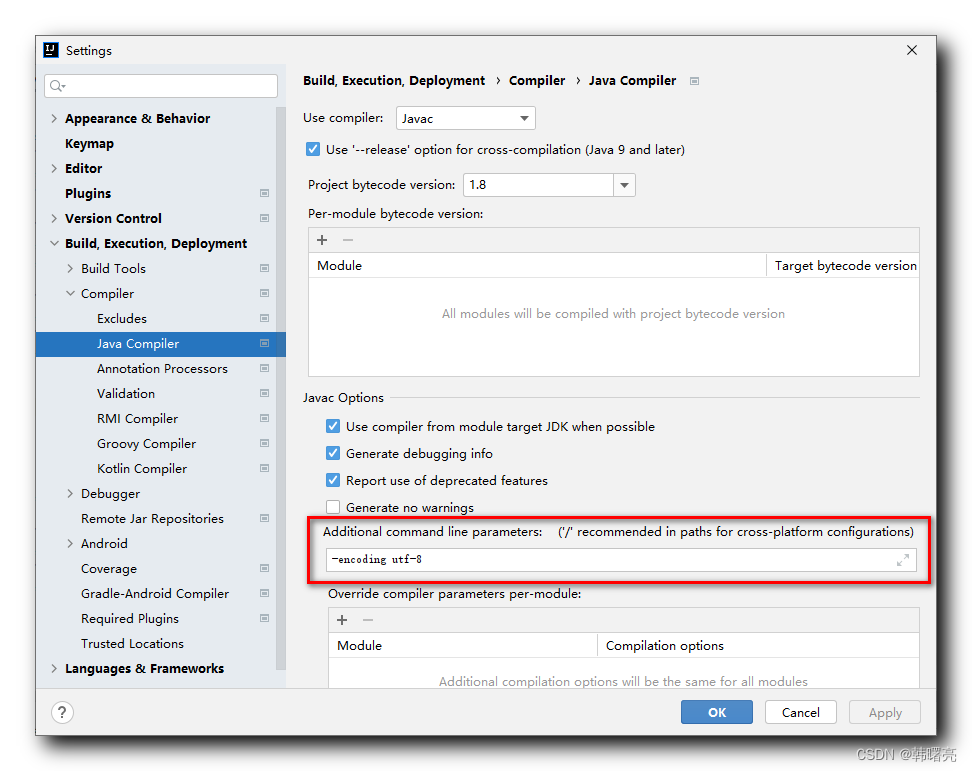Uncheck Generate debugging info
972x771 pixels.
pyautogui.click(x=333, y=454)
